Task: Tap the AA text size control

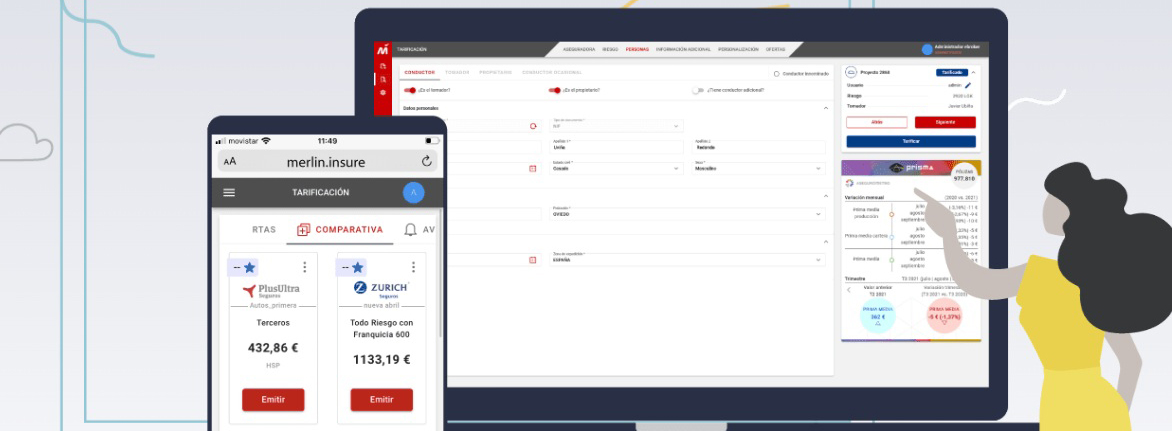Action: click(x=230, y=161)
